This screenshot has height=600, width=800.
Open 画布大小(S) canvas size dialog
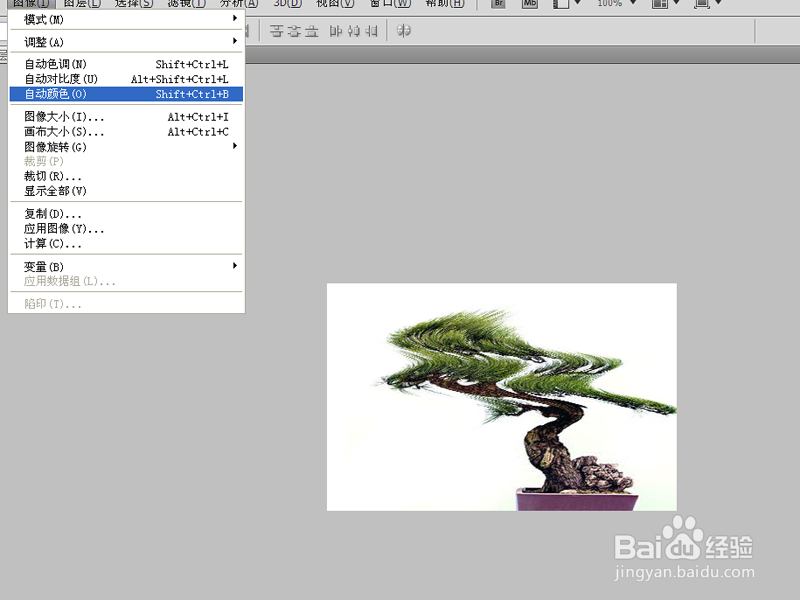coord(126,132)
